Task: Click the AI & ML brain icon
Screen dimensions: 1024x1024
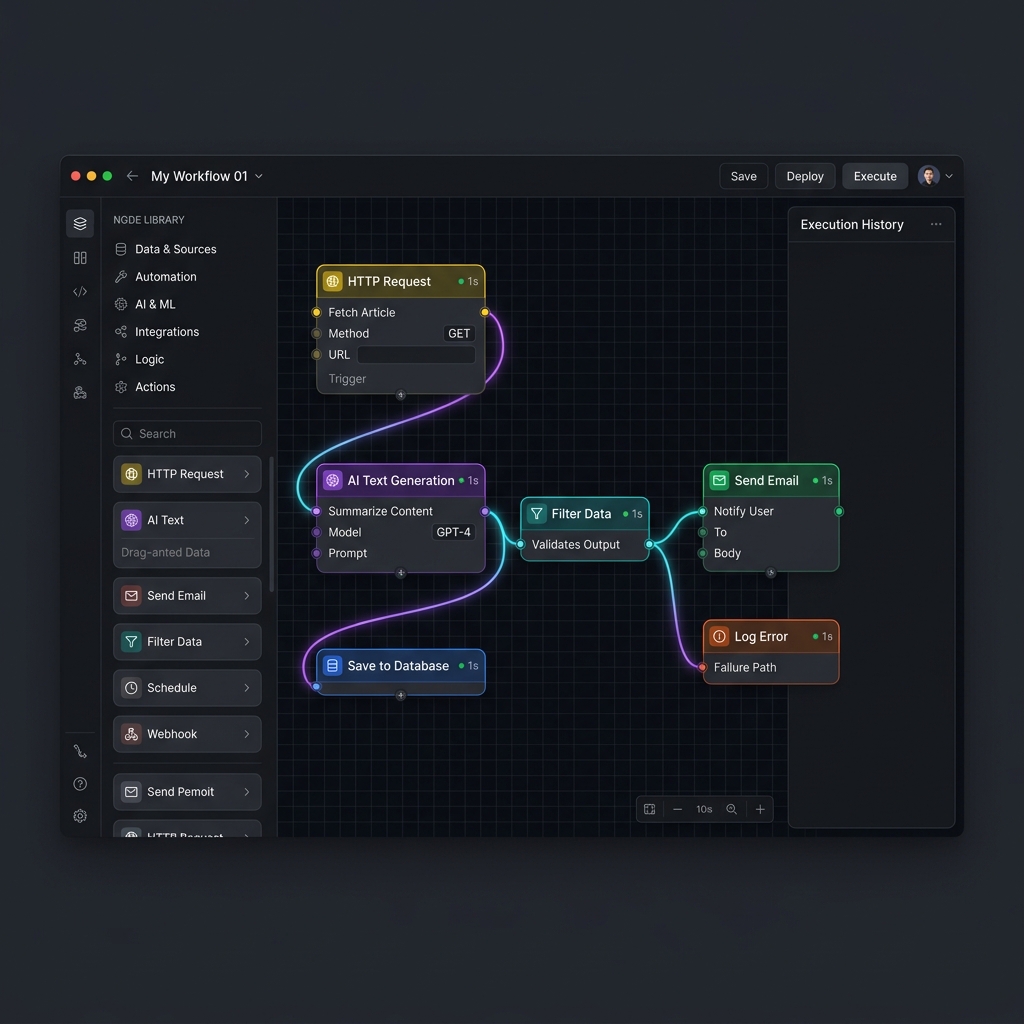Action: tap(120, 304)
